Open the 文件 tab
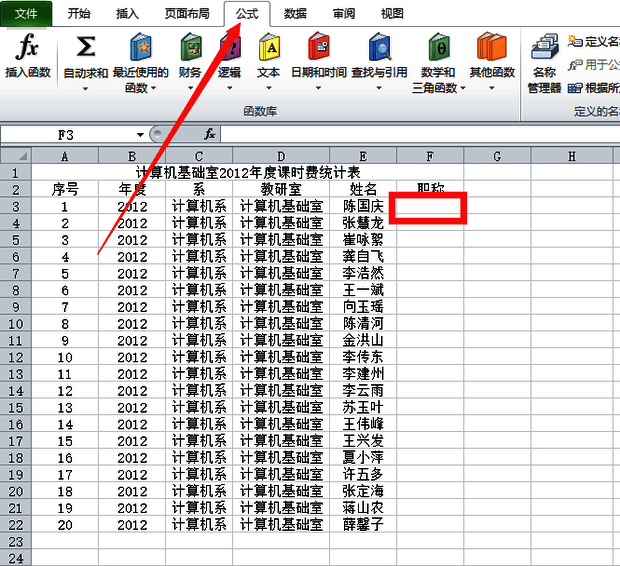Viewport: 620px width, 566px height. click(x=26, y=14)
